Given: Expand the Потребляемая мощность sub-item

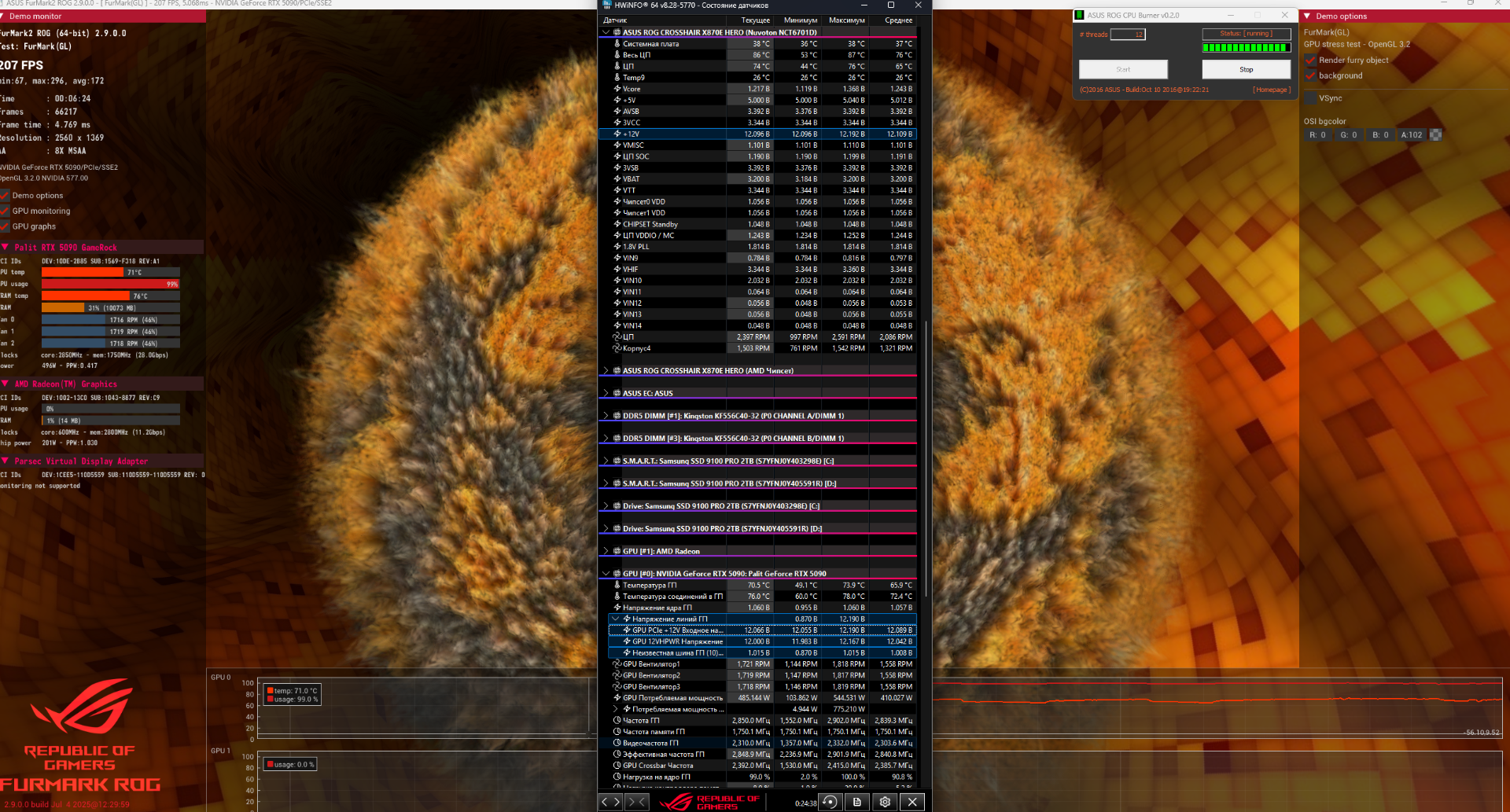Looking at the screenshot, I should 615,710.
